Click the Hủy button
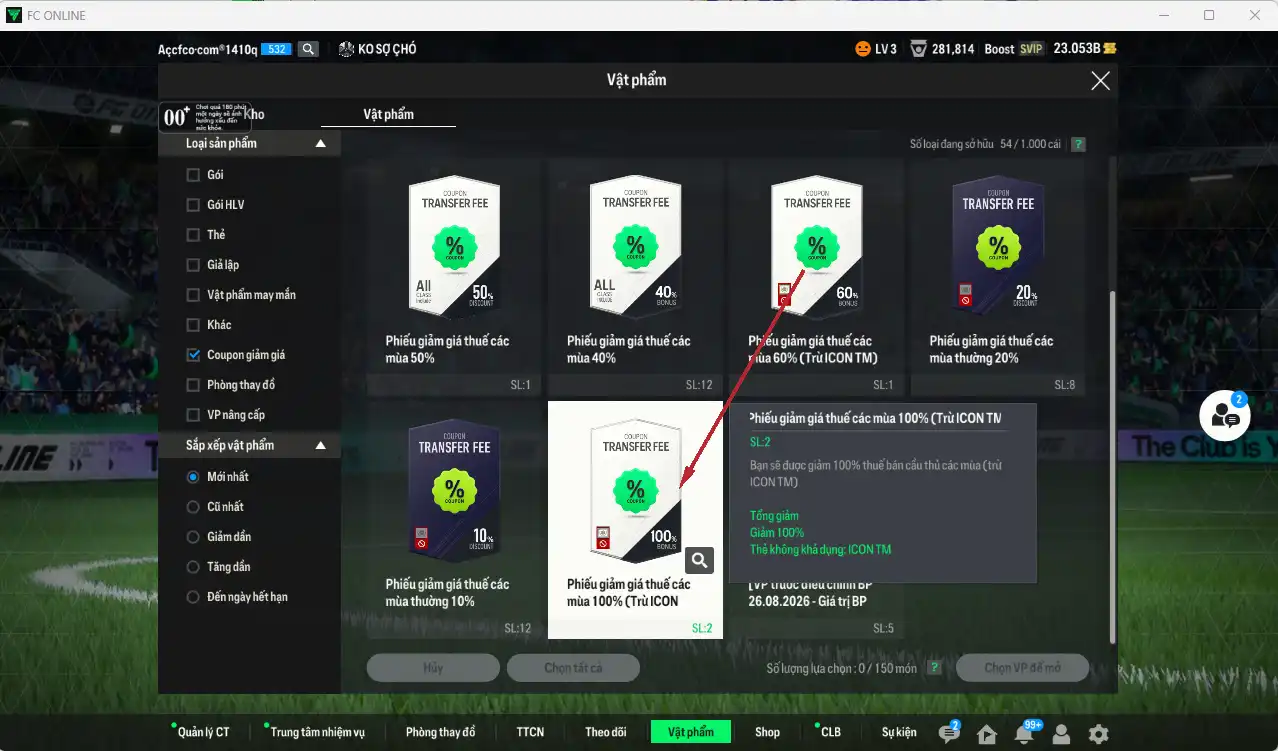The height and width of the screenshot is (751, 1278). 433,668
